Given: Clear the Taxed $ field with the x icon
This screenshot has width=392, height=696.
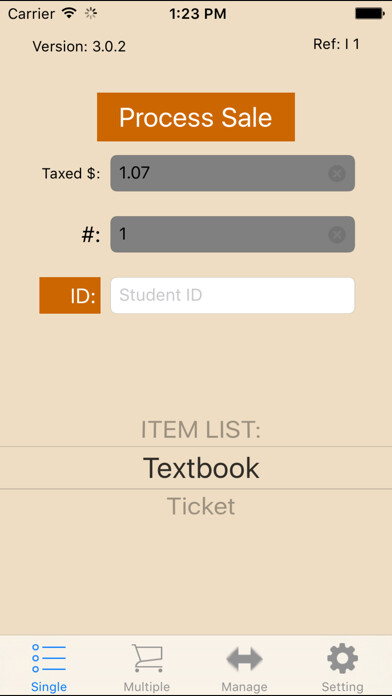Looking at the screenshot, I should click(x=337, y=173).
